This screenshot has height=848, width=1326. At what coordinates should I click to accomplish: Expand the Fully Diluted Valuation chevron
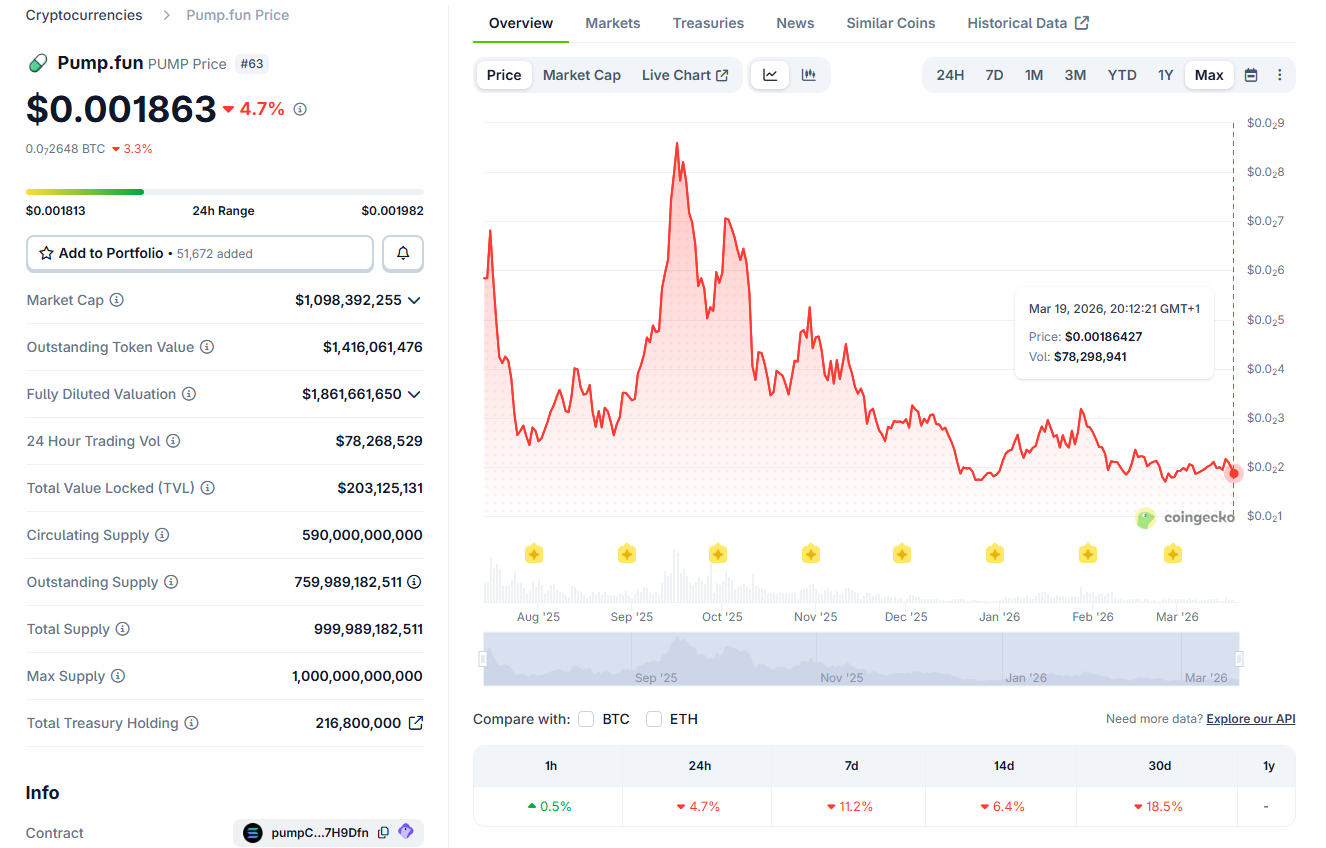pos(414,394)
